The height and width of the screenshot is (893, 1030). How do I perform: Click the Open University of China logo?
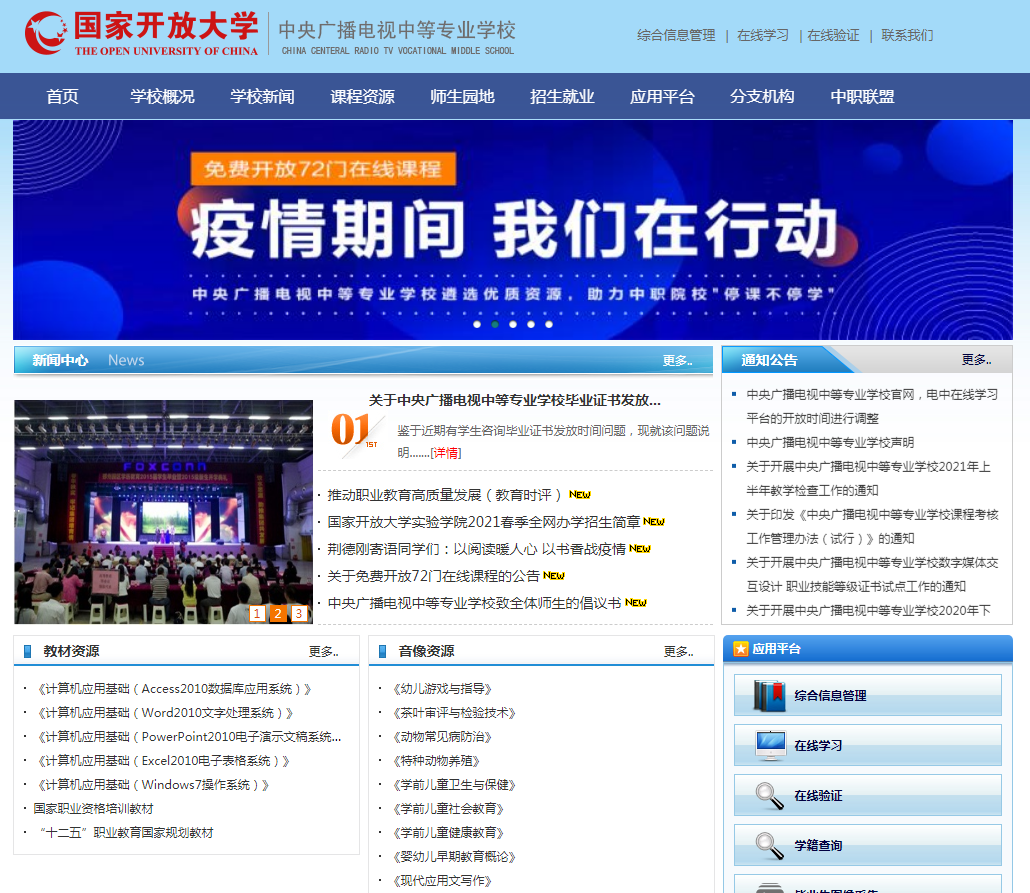[x=142, y=33]
